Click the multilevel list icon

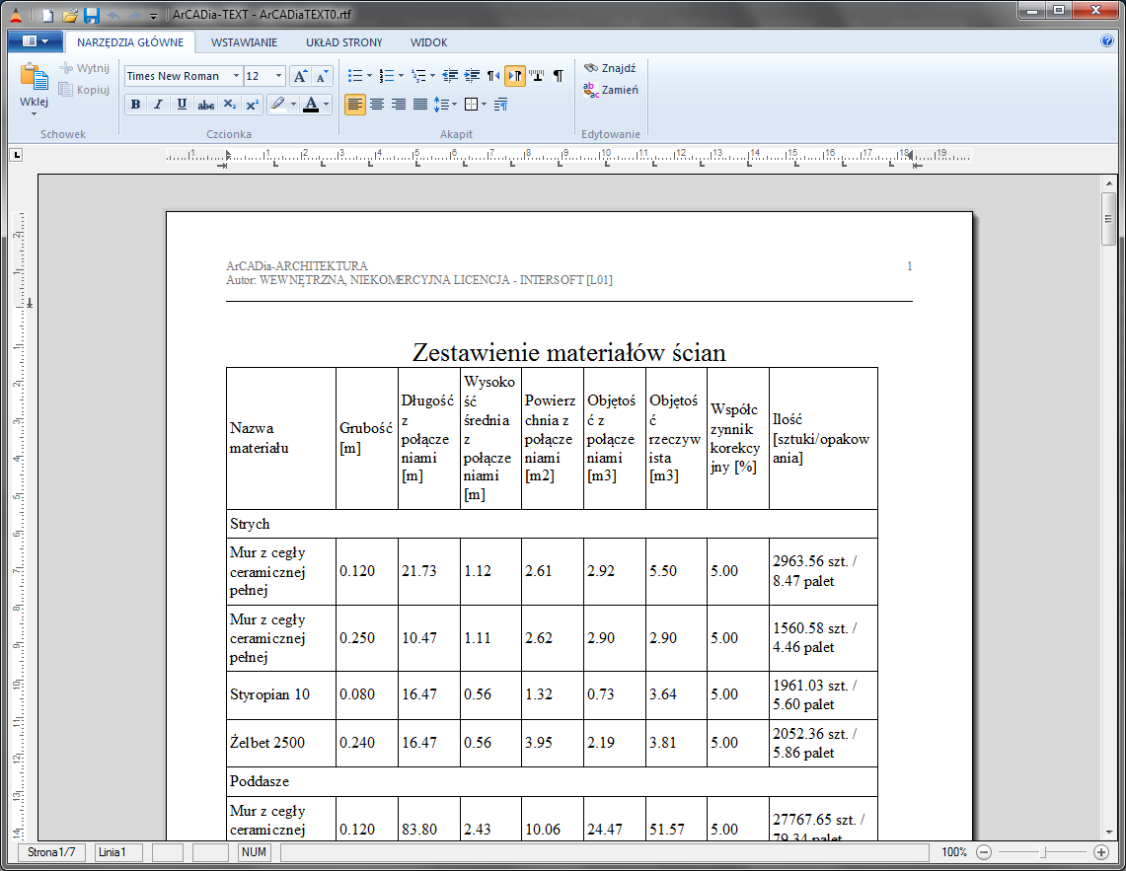click(x=419, y=75)
